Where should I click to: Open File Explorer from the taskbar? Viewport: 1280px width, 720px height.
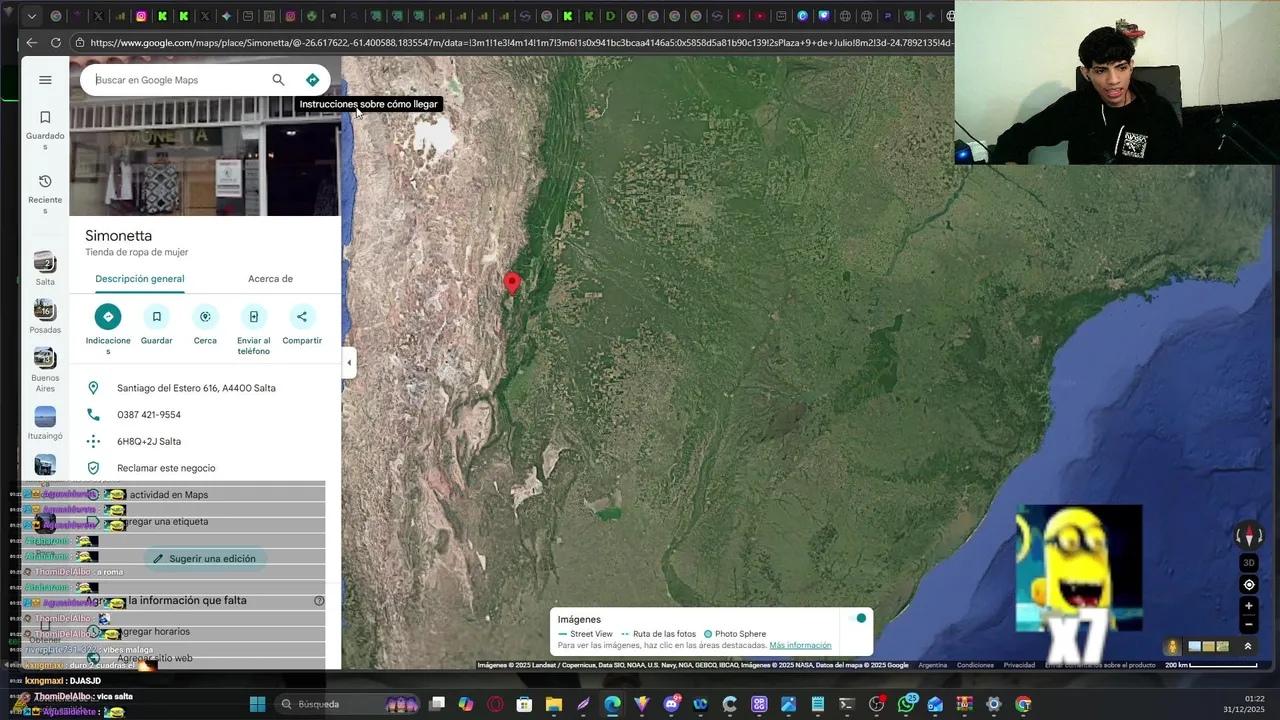(x=554, y=704)
